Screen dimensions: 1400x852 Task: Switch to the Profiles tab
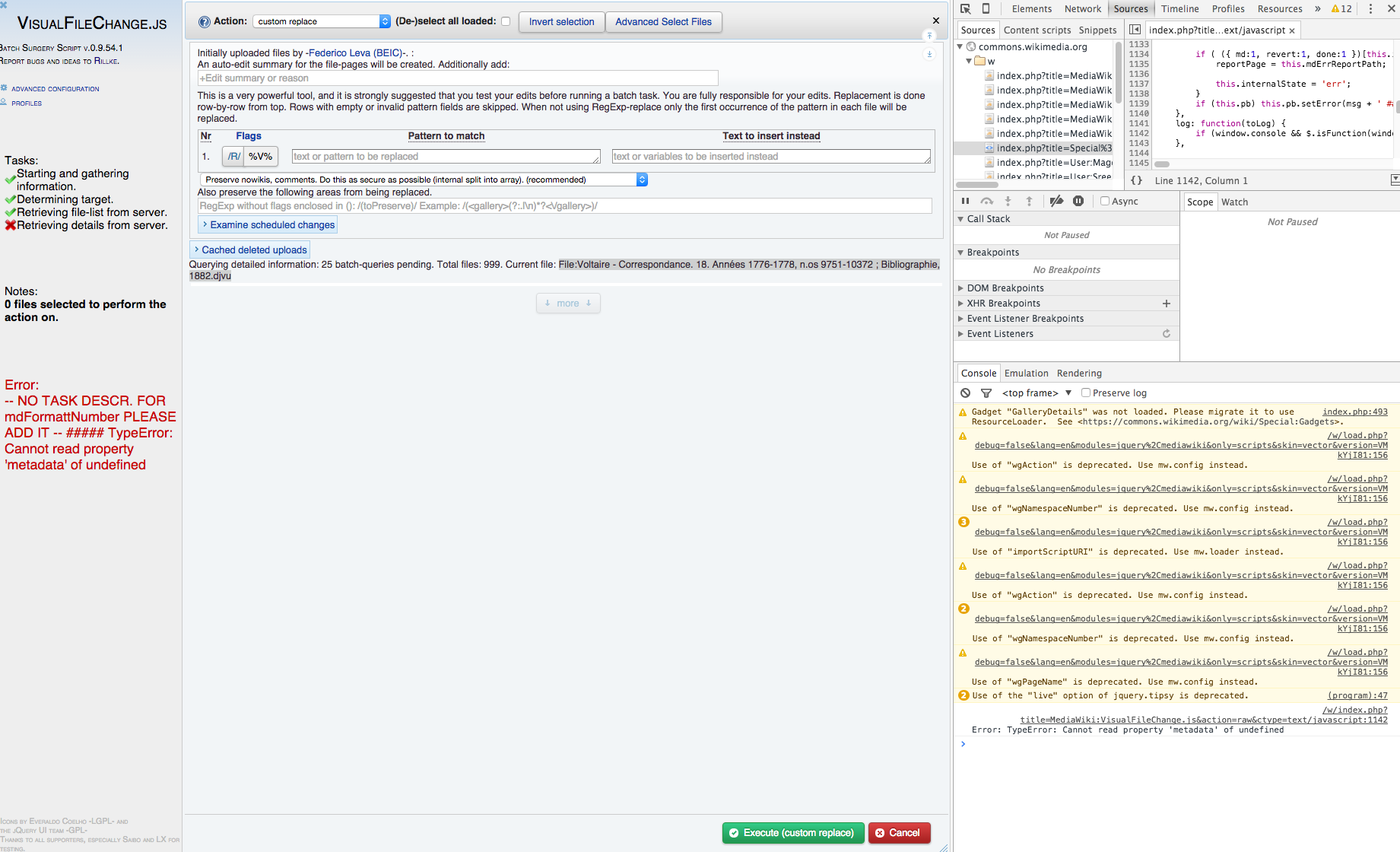[1228, 8]
